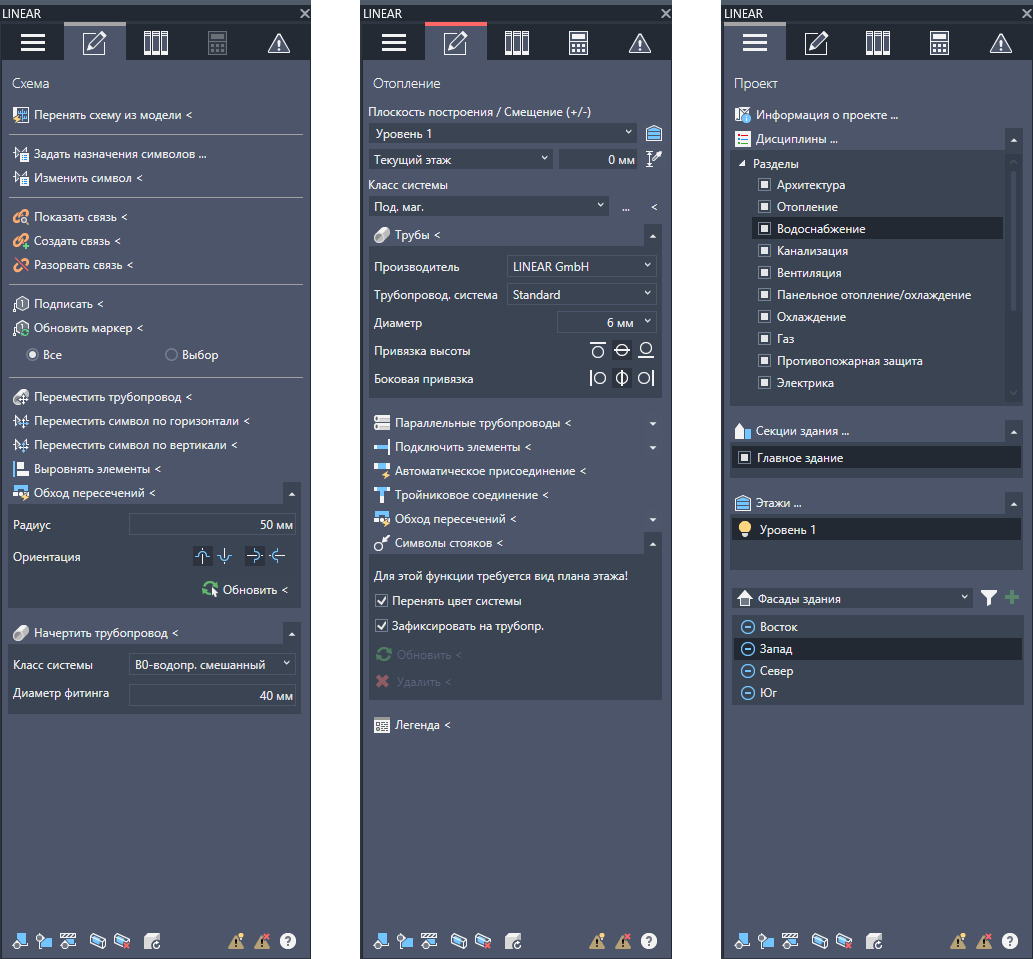The width and height of the screenshot is (1033, 959).
Task: Open the Диаметр 6 мм dropdown
Action: click(x=606, y=323)
